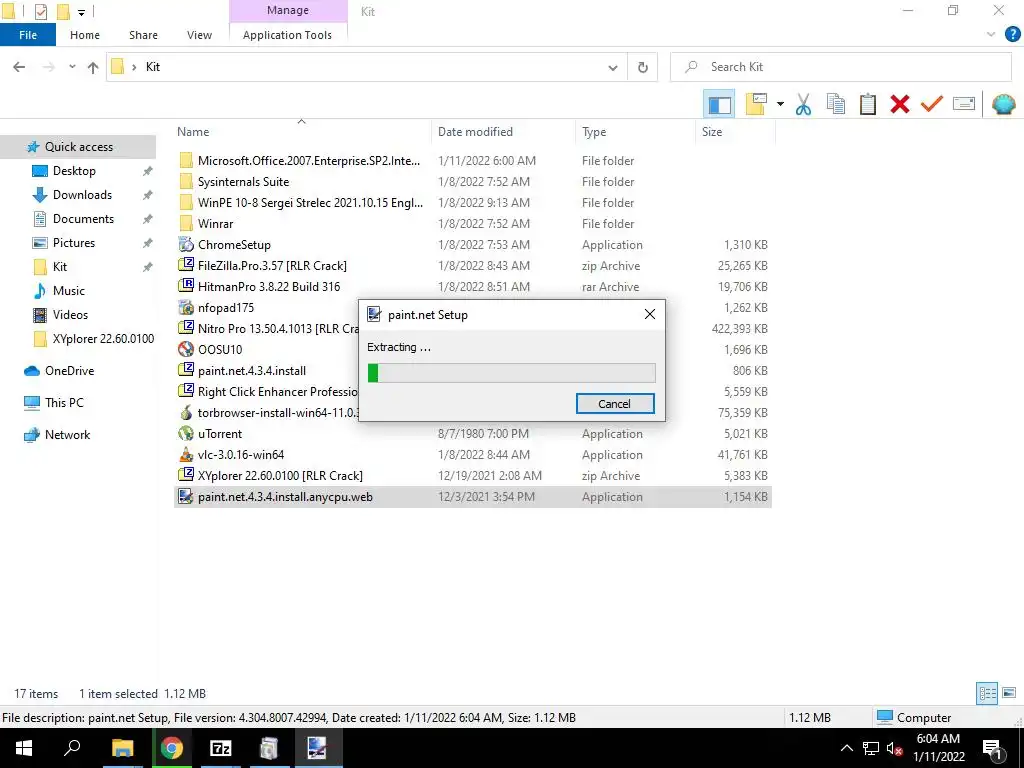Click the taskbar search magnifier

click(x=72, y=747)
